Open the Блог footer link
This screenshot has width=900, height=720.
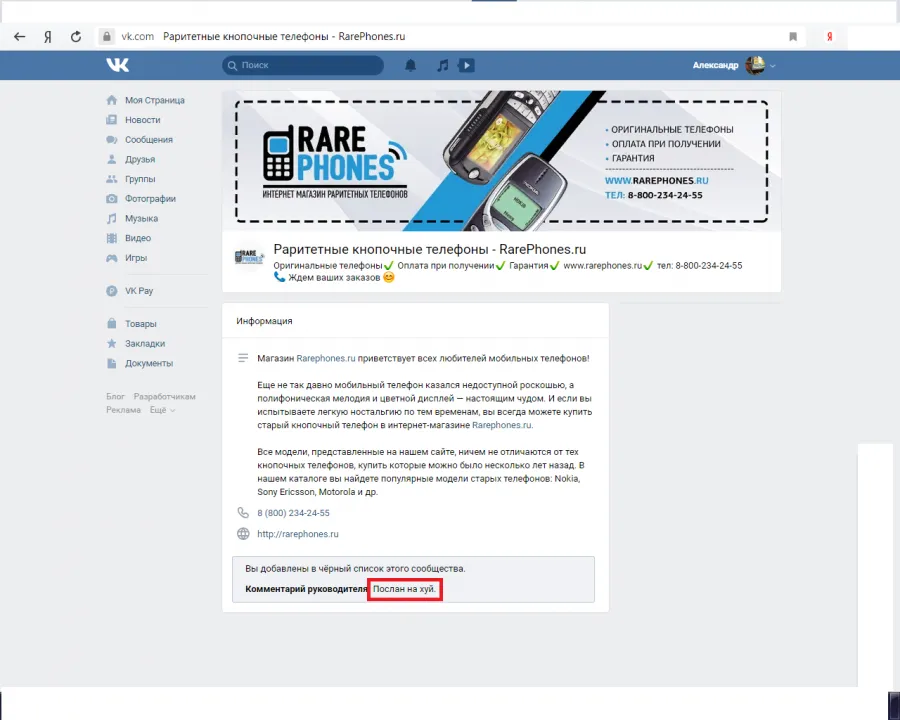click(x=115, y=397)
